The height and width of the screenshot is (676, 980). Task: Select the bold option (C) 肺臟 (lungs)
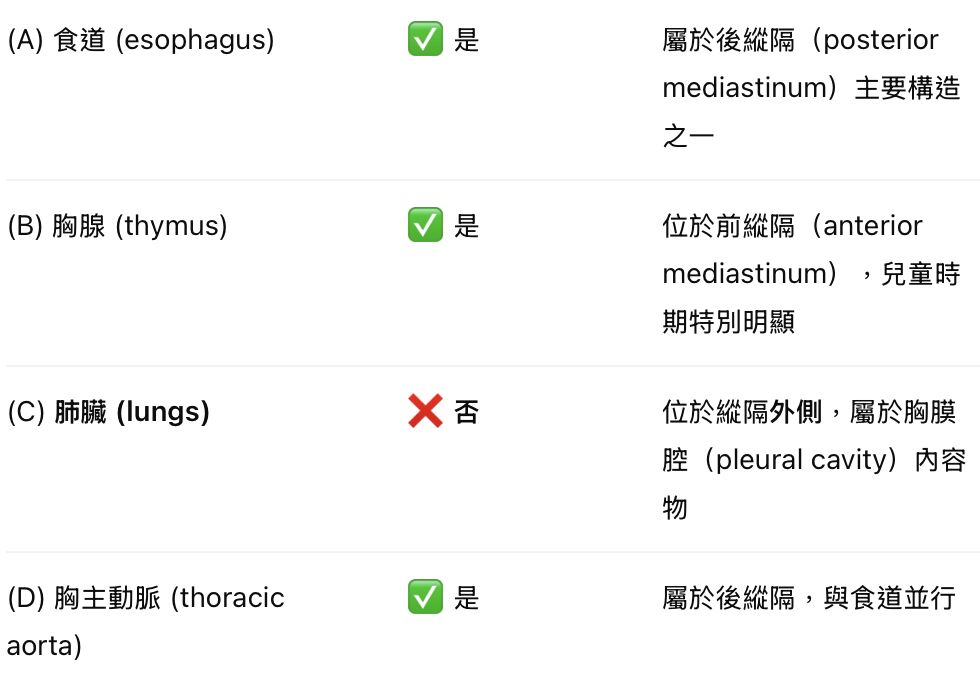click(x=109, y=412)
